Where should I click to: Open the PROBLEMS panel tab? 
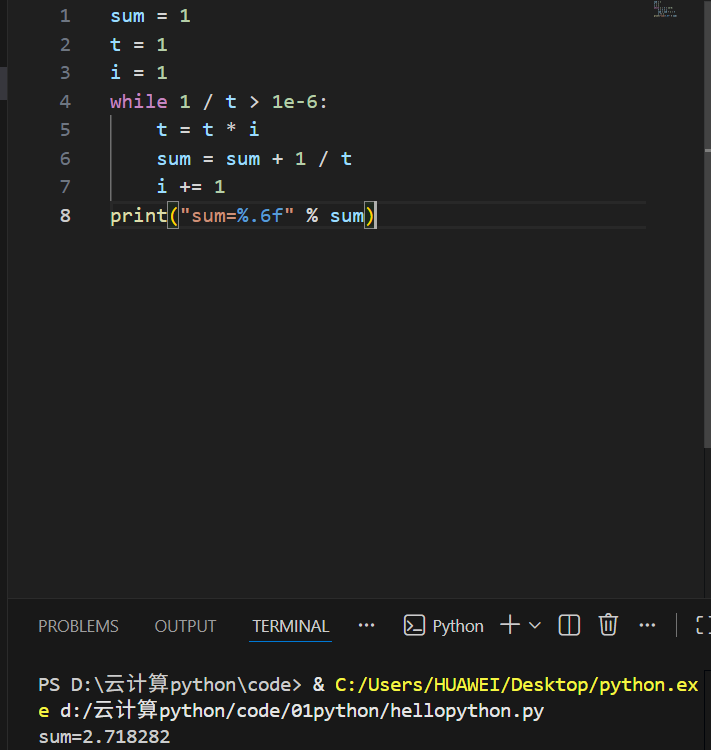(x=78, y=626)
